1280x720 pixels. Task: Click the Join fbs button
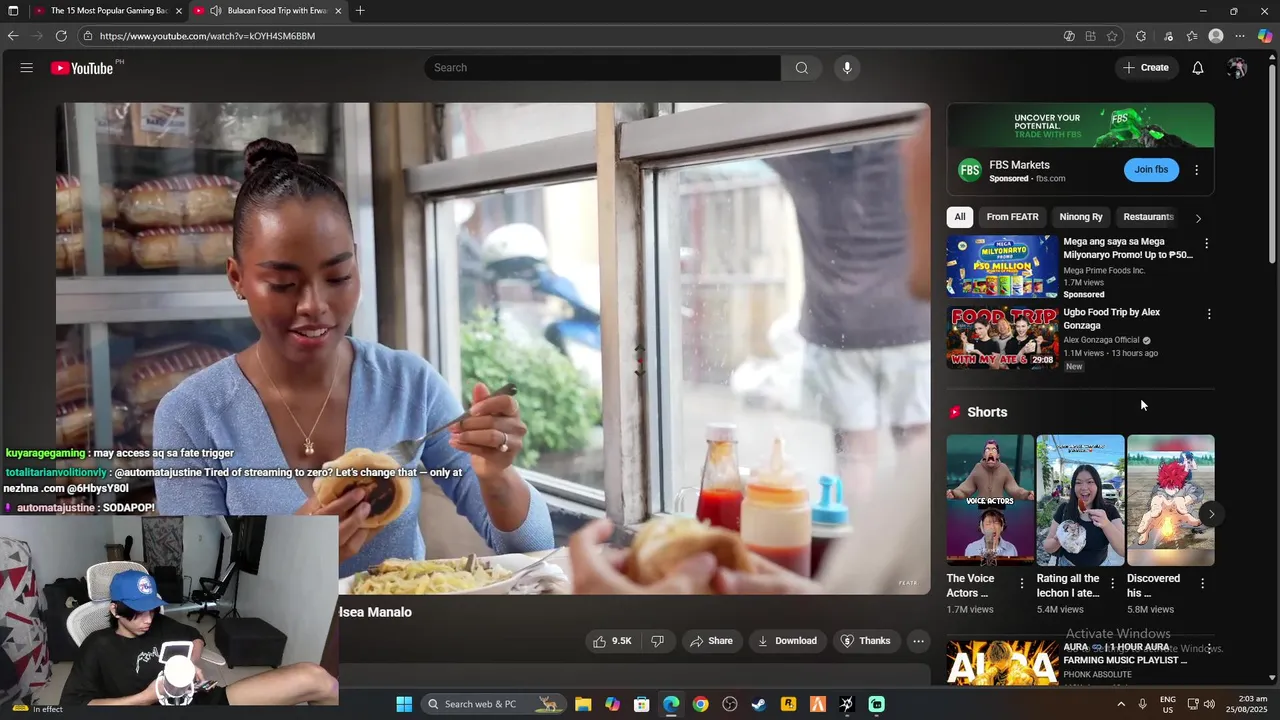pos(1151,170)
